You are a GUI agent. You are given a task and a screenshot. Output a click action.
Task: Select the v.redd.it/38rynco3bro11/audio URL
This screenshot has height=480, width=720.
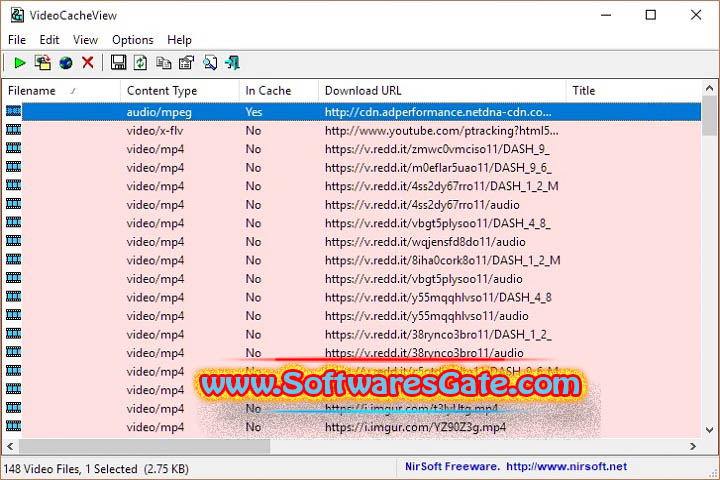(424, 353)
